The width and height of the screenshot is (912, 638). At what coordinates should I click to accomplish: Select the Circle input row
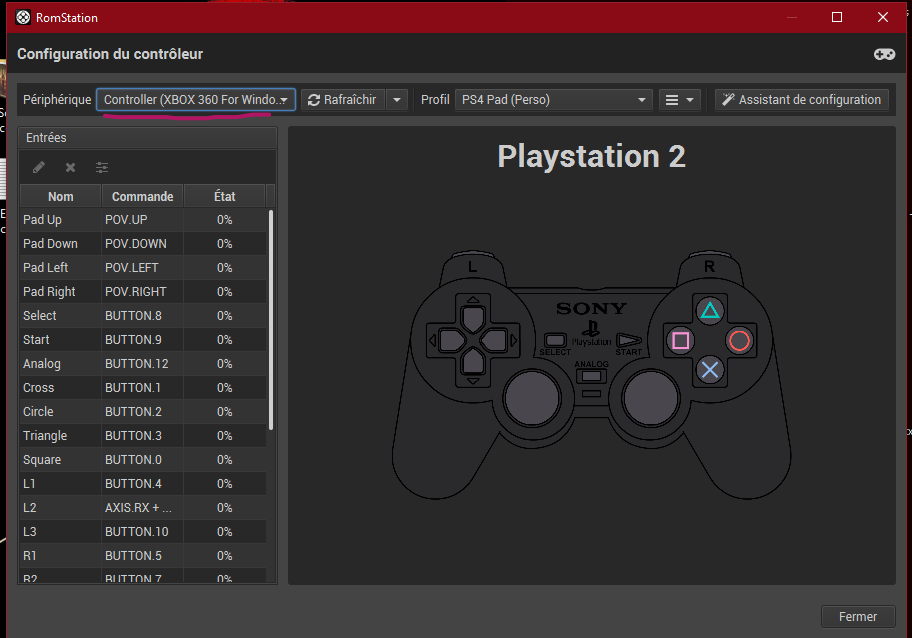coord(143,412)
